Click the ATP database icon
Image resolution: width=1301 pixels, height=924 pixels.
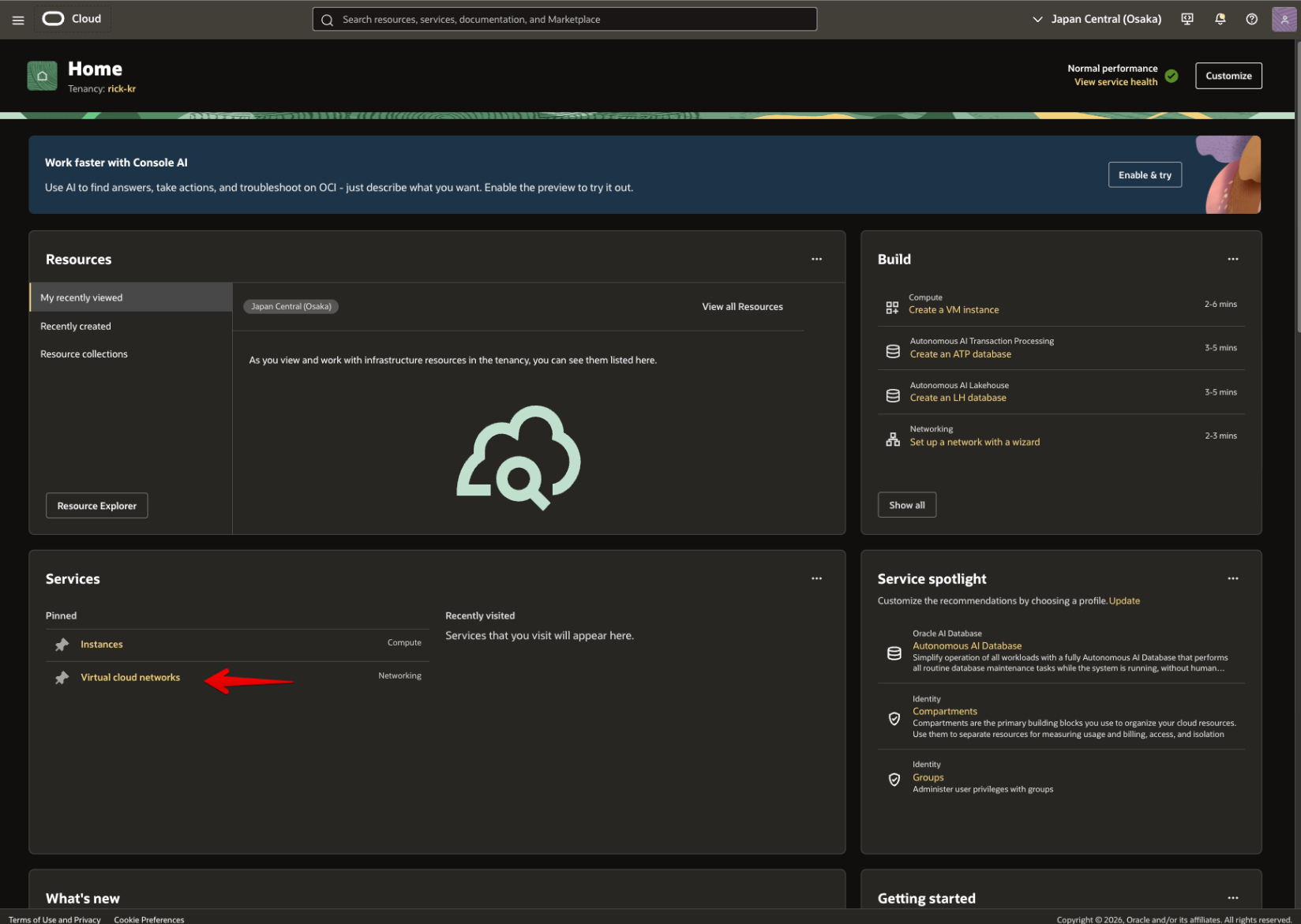pos(893,351)
